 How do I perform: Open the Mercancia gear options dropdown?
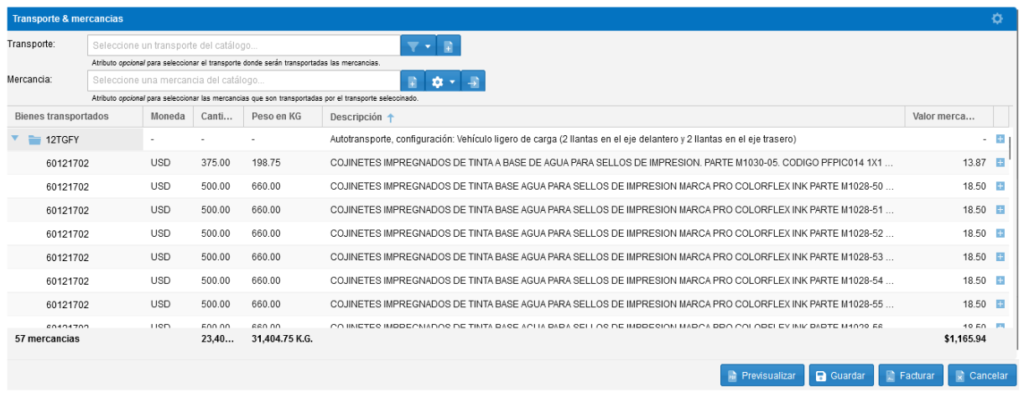[443, 82]
